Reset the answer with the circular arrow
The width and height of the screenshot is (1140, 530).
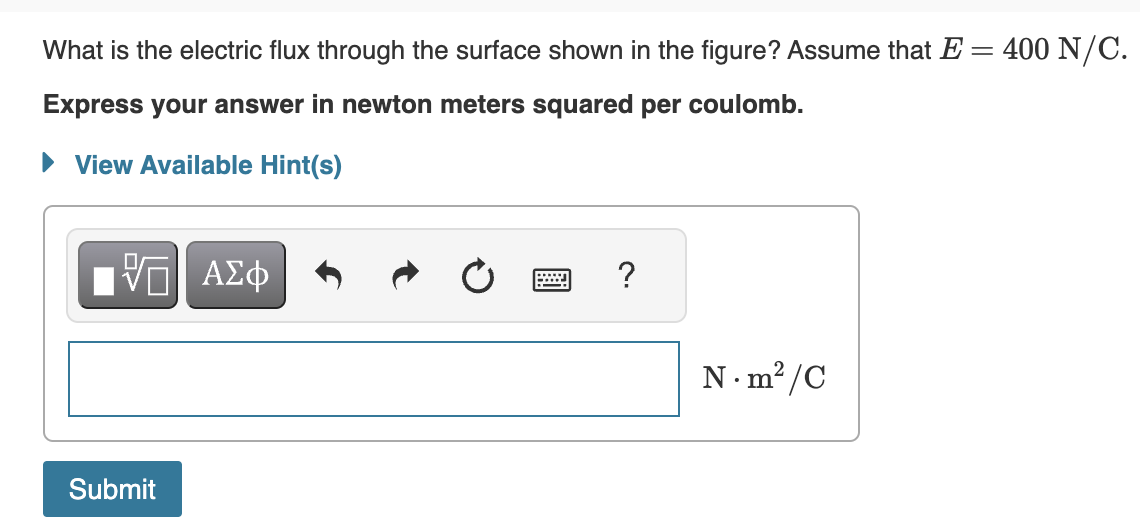click(x=477, y=274)
